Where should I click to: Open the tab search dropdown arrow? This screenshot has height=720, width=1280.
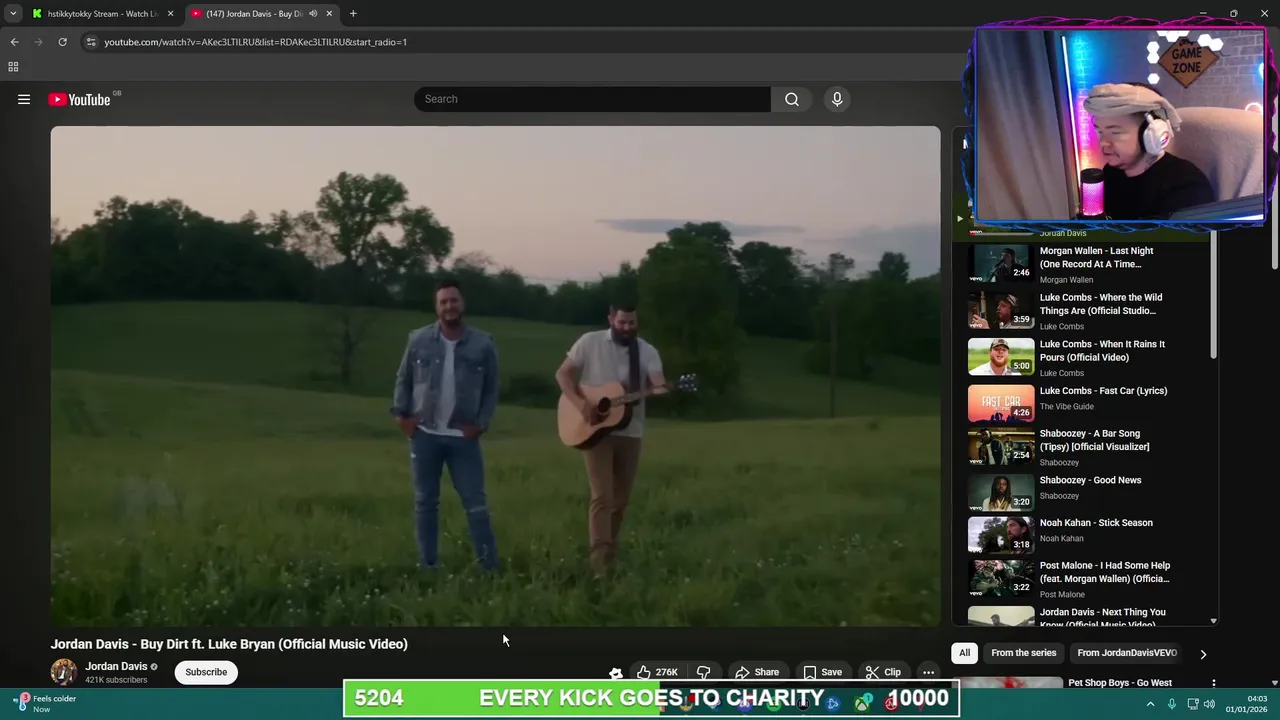point(13,14)
